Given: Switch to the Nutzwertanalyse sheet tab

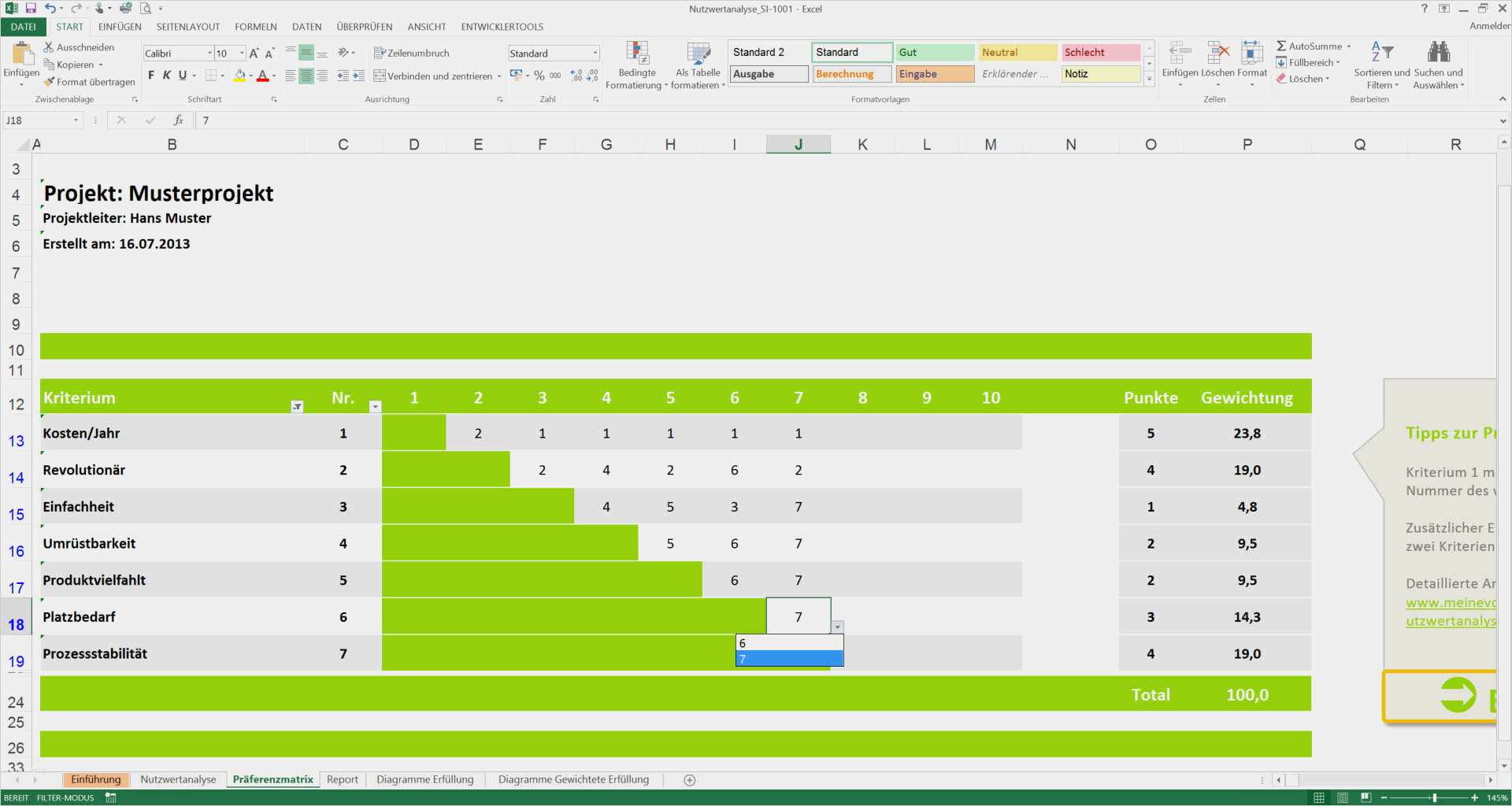Looking at the screenshot, I should click(178, 779).
